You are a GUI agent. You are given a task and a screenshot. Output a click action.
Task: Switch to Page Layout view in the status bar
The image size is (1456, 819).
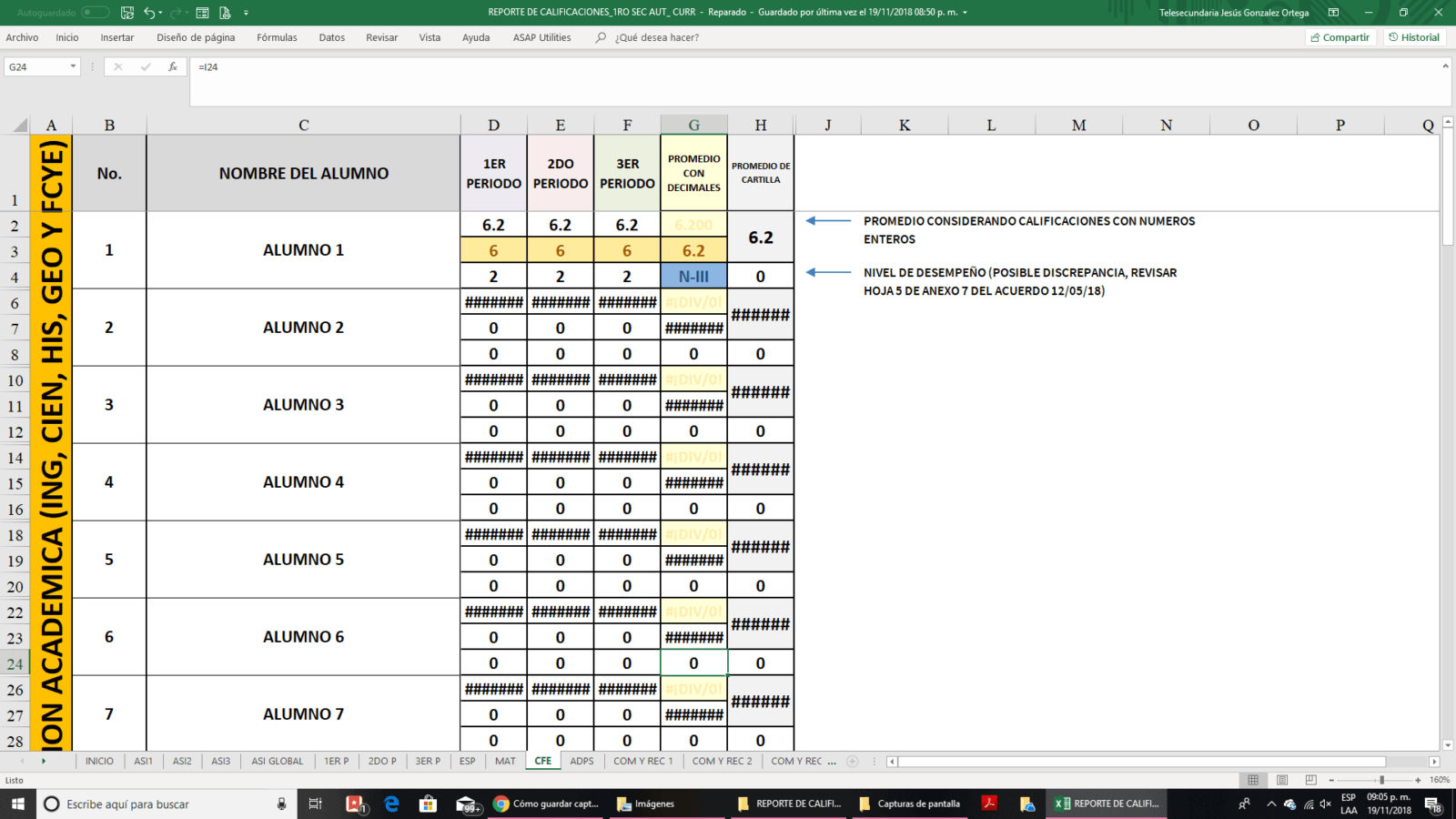(1282, 780)
